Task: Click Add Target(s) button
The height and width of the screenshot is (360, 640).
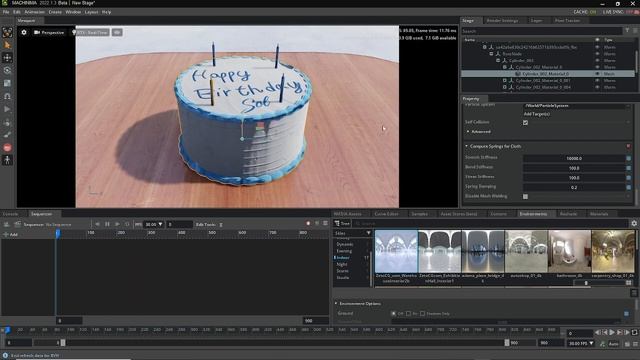Action: coord(537,114)
